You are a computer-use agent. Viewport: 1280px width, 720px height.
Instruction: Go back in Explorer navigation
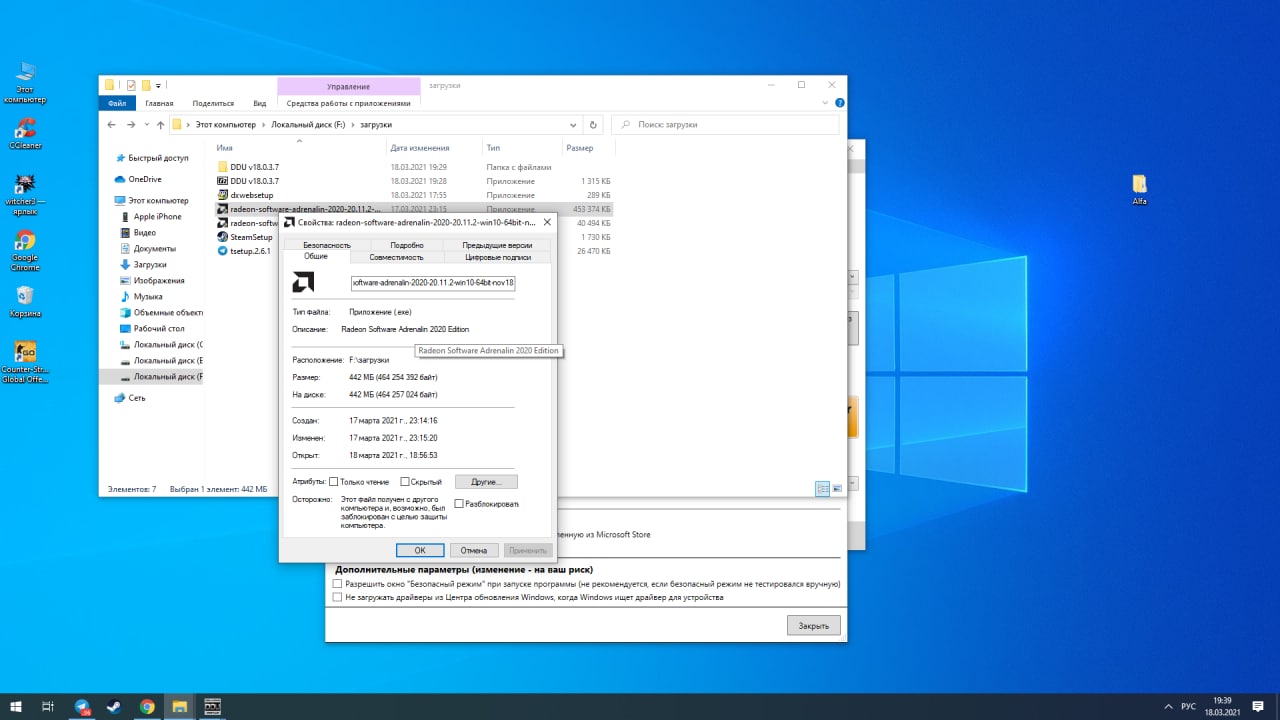click(112, 125)
